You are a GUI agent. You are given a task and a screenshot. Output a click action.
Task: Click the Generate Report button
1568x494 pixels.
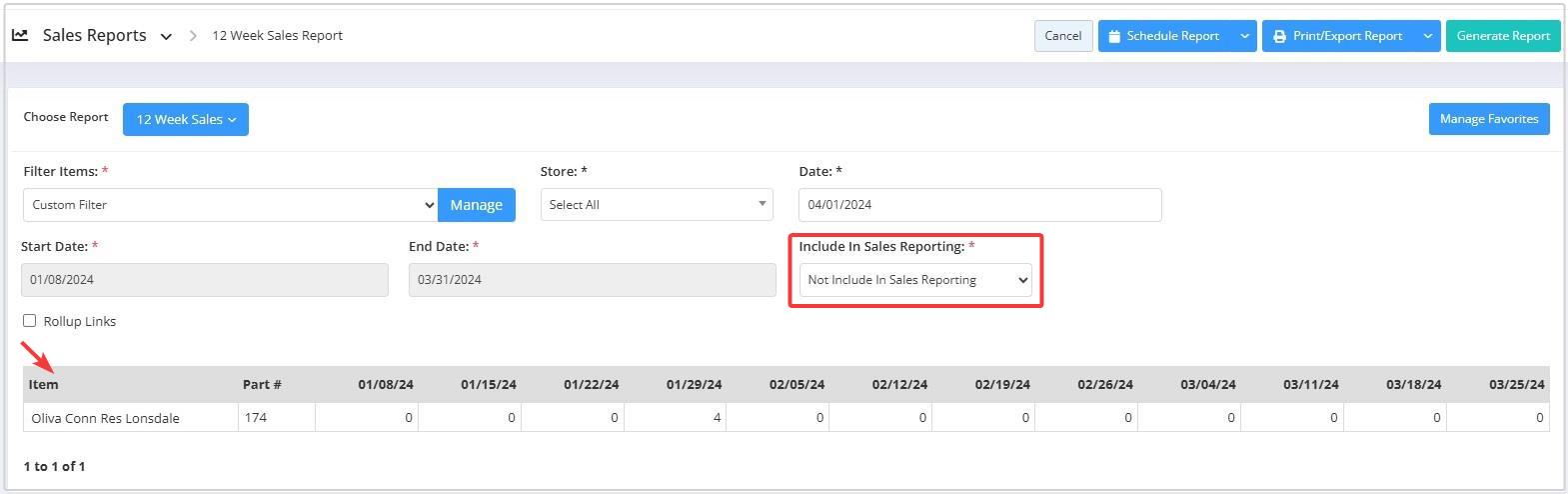click(x=1503, y=36)
